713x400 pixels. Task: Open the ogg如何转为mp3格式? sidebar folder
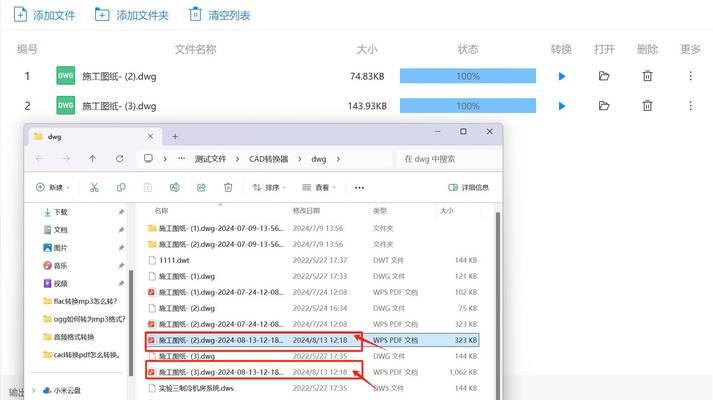(84, 319)
